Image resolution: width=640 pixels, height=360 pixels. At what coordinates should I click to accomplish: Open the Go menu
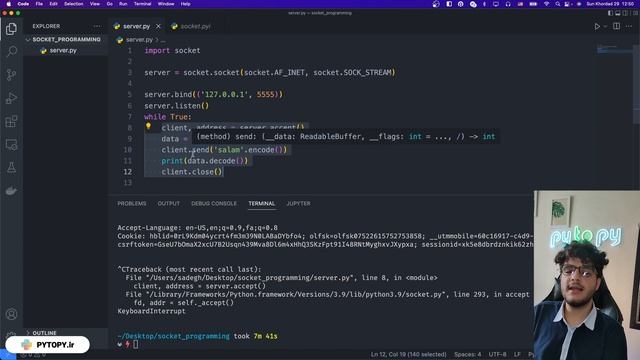pos(109,4)
